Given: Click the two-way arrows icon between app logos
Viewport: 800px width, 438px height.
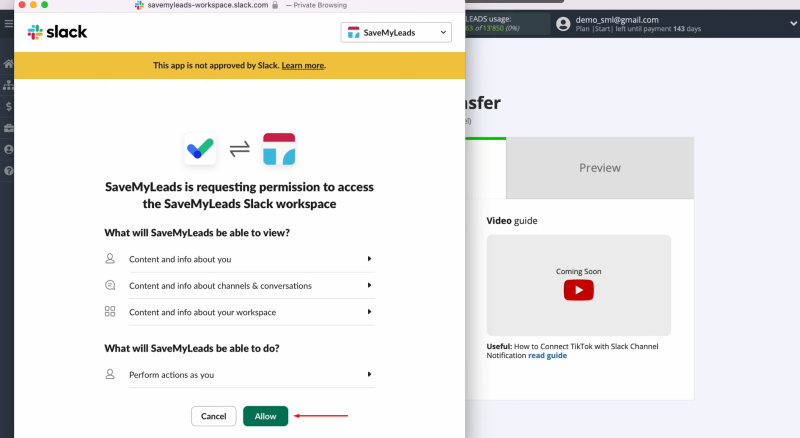Looking at the screenshot, I should [x=239, y=149].
